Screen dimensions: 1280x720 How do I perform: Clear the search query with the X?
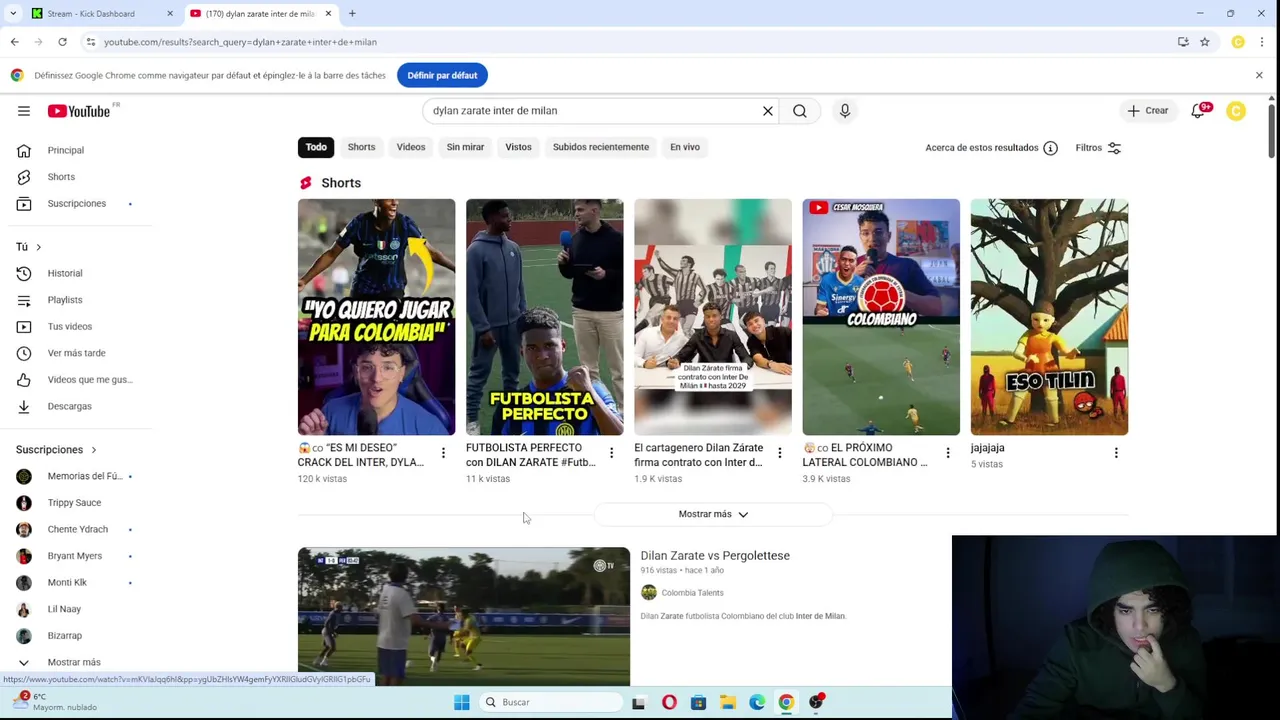pos(768,111)
